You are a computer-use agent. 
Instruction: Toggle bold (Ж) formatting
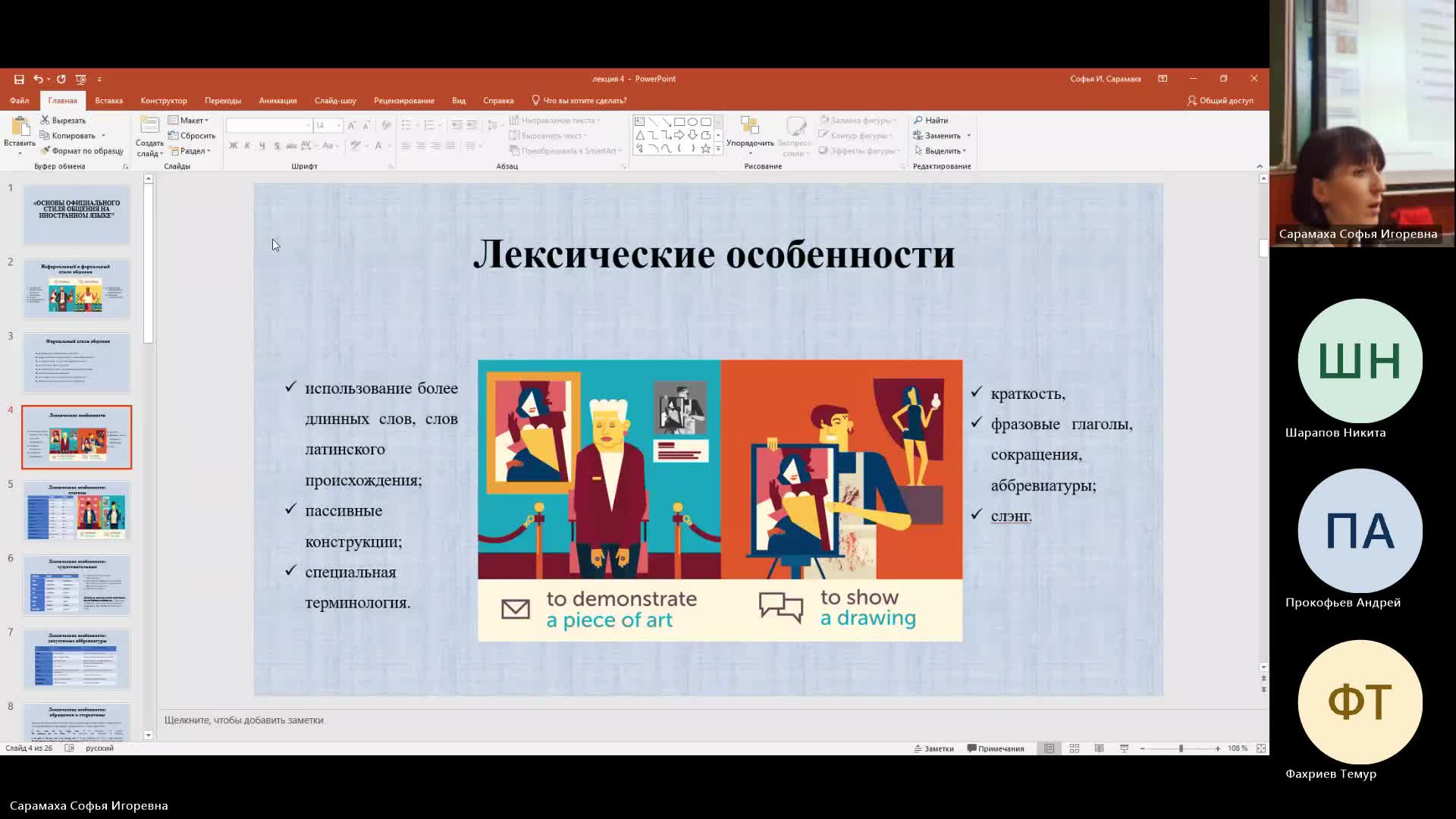[x=233, y=146]
